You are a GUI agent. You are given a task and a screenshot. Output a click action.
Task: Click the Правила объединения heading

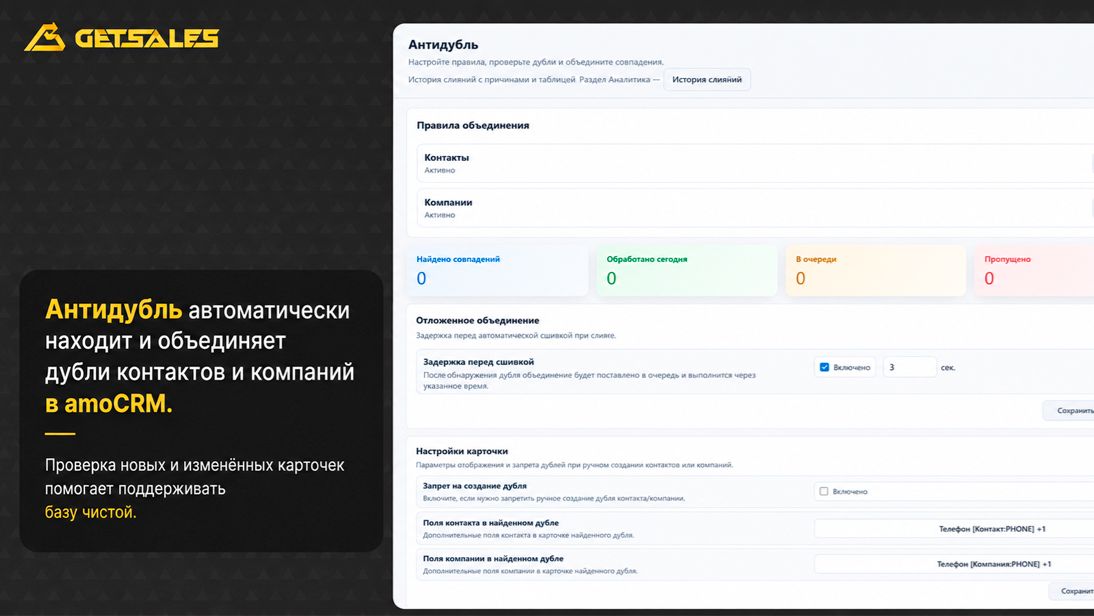(x=473, y=126)
